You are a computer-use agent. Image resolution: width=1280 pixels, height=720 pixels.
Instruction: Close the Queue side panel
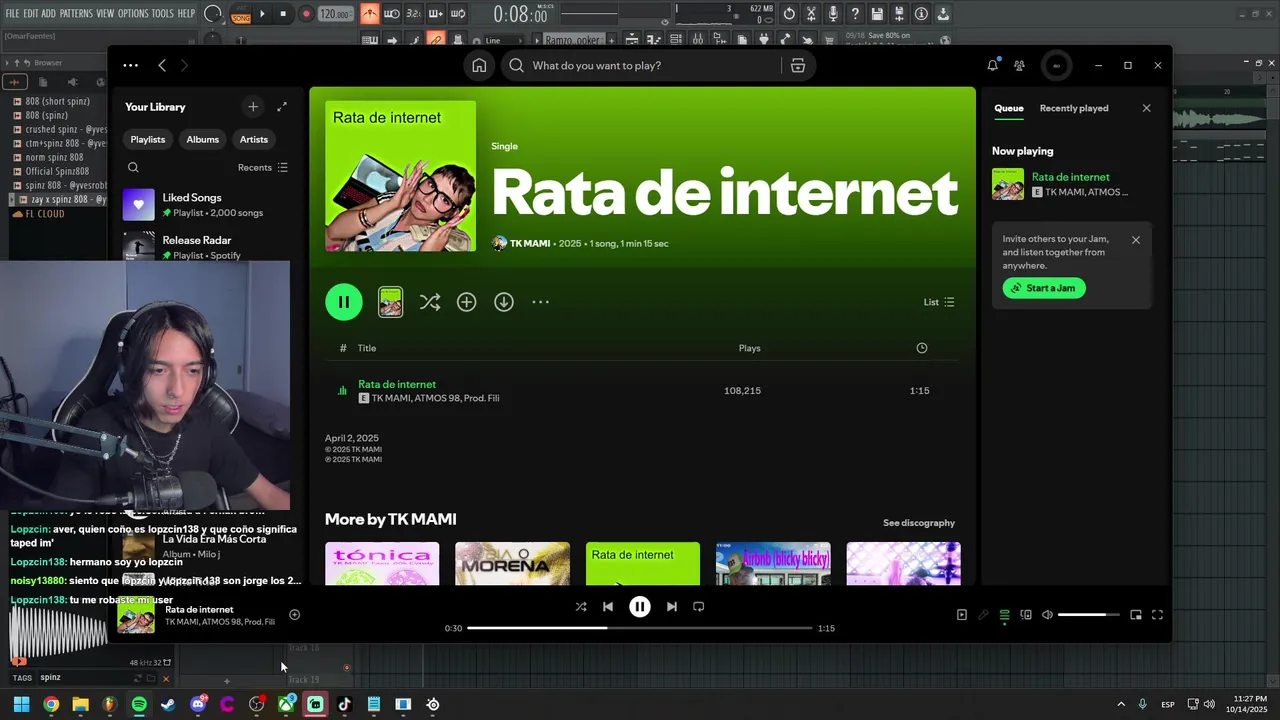[x=1147, y=108]
